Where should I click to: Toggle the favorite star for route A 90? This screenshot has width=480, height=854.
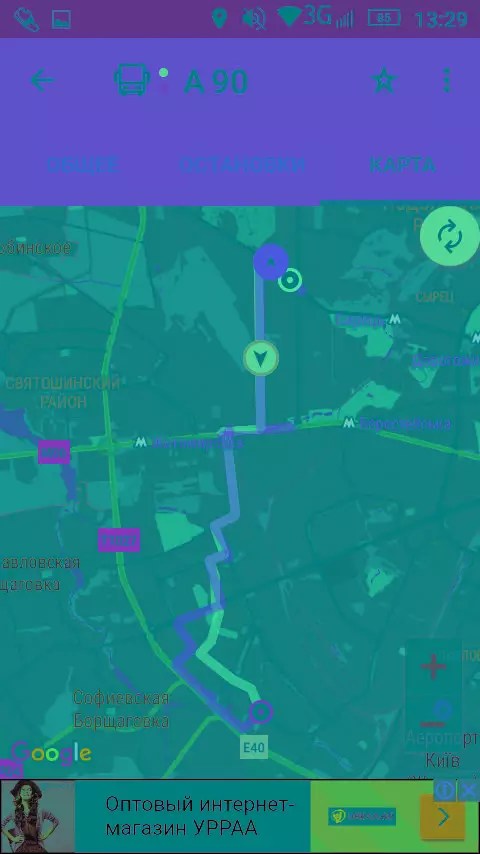tap(384, 81)
